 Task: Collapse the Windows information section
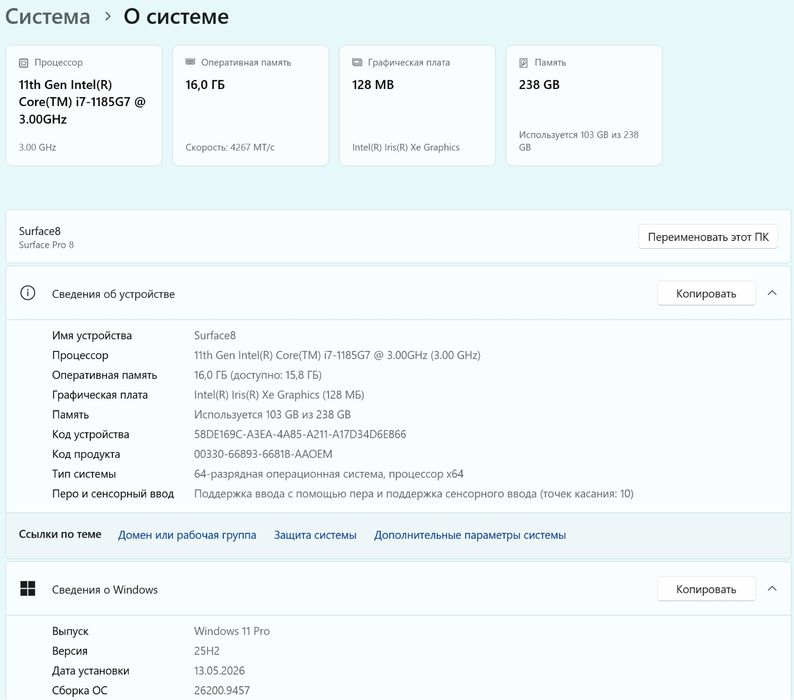772,589
